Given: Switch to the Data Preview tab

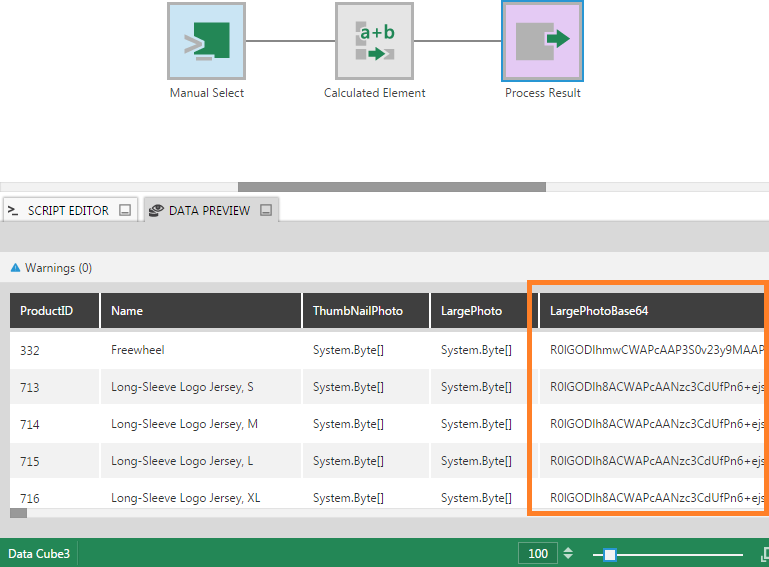Looking at the screenshot, I should pos(209,210).
